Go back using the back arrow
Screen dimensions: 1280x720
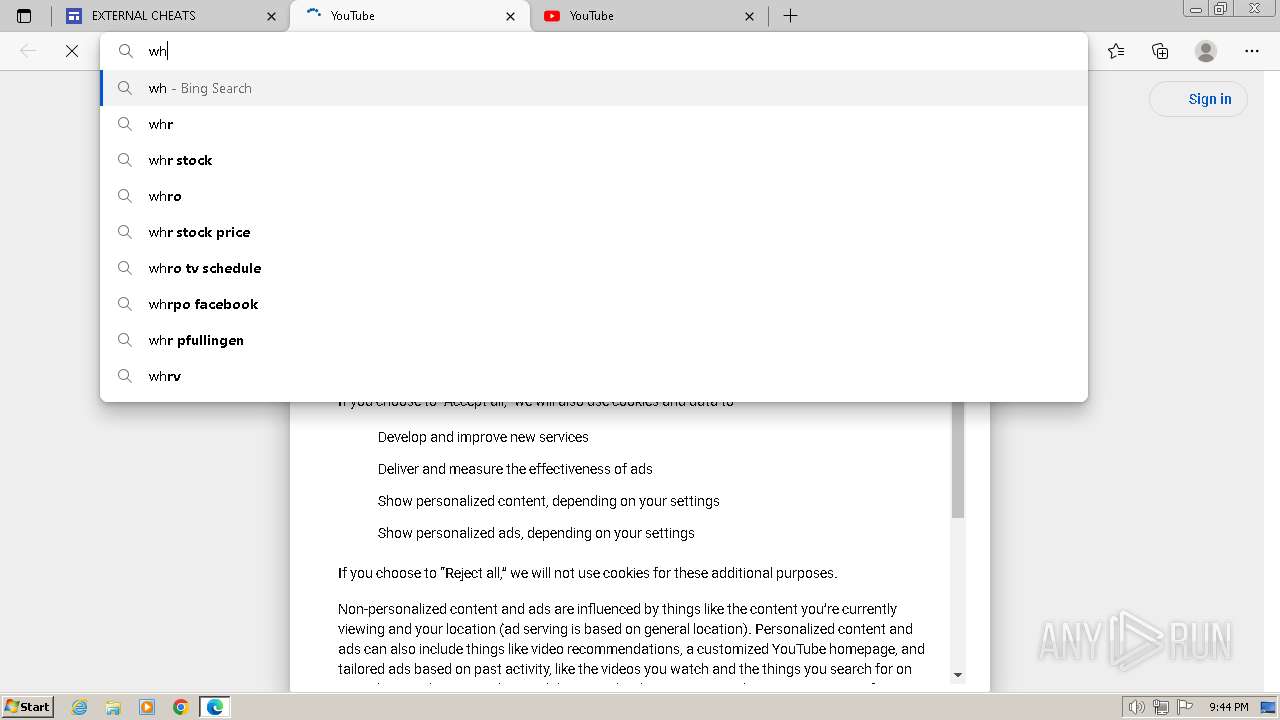point(28,50)
